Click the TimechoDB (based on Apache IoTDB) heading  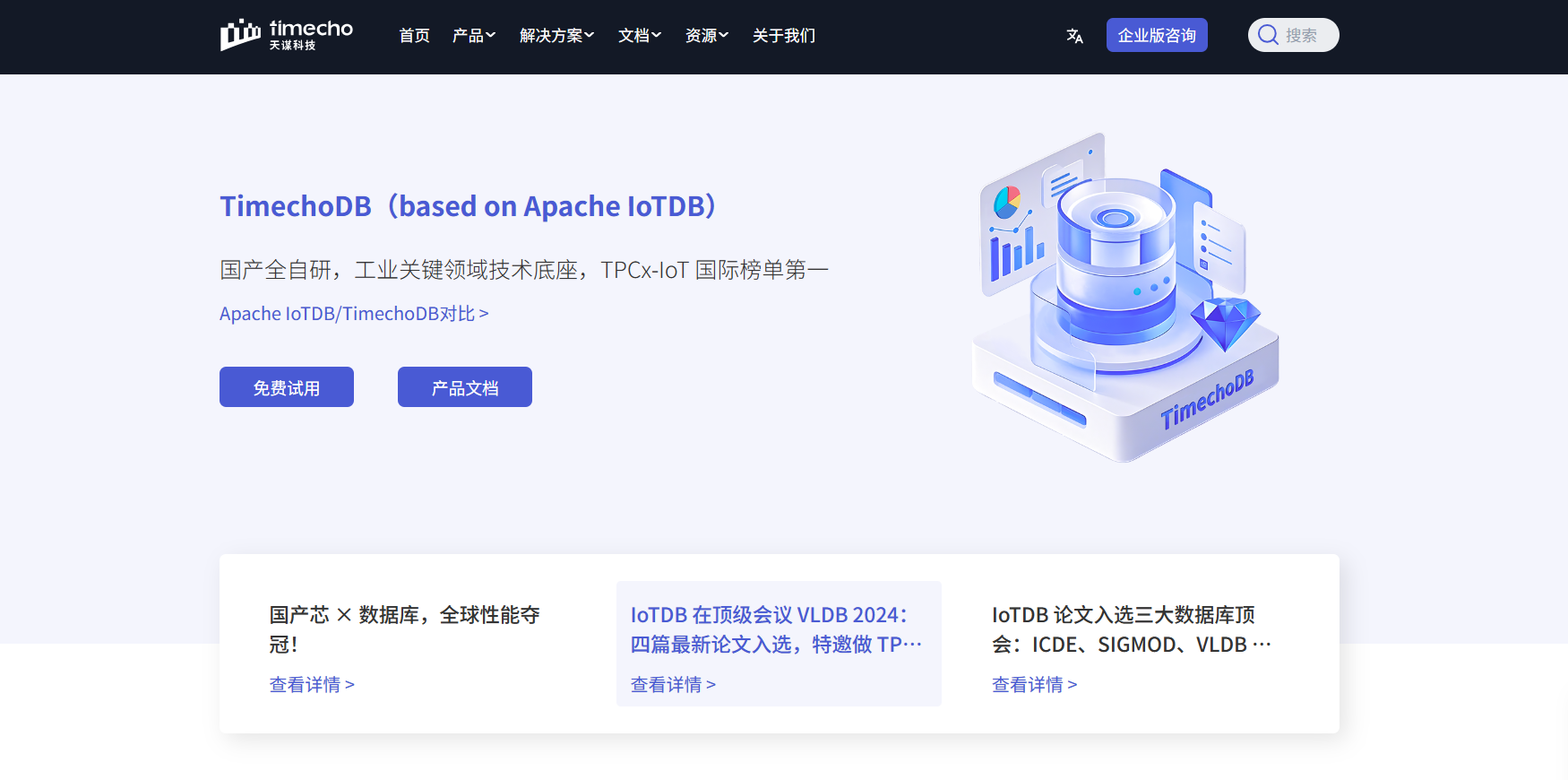pyautogui.click(x=469, y=206)
